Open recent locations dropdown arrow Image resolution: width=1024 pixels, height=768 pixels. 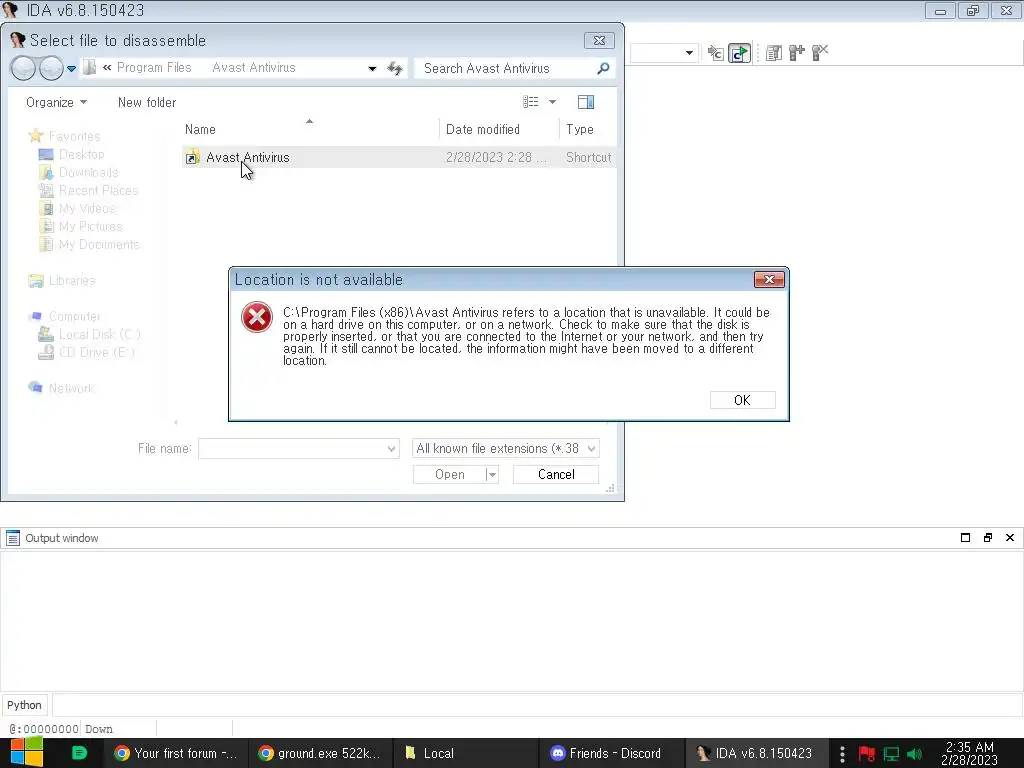coord(71,69)
